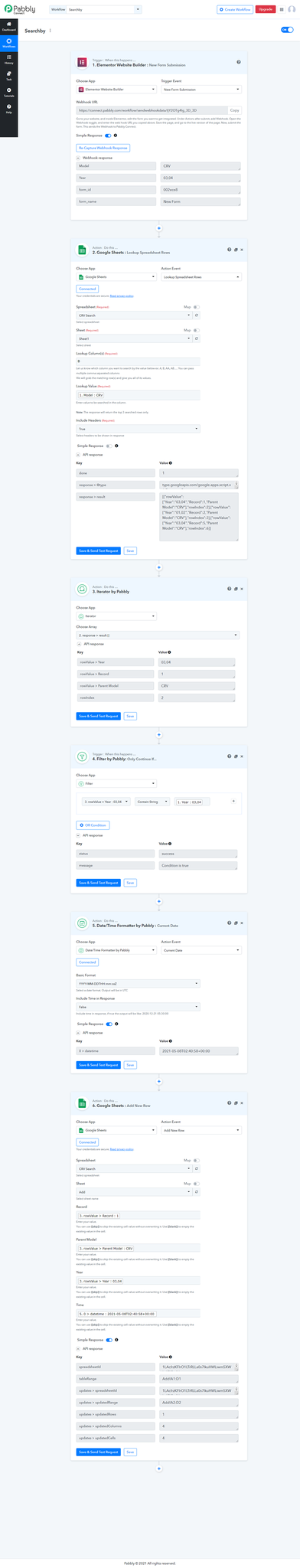Screen dimensions: 300x1568
Task: Open Choose App dropdown in Elementor step
Action: click(116, 90)
